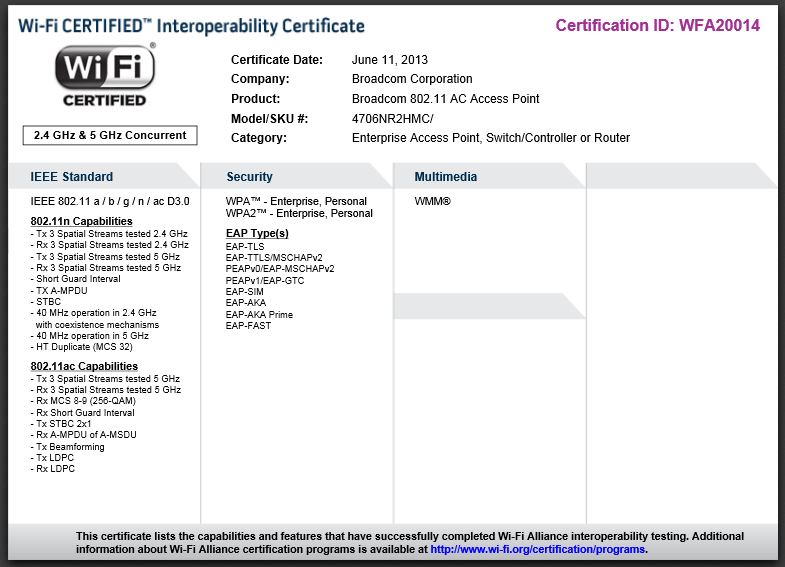Click the Model/SKU #: label

pyautogui.click(x=269, y=119)
